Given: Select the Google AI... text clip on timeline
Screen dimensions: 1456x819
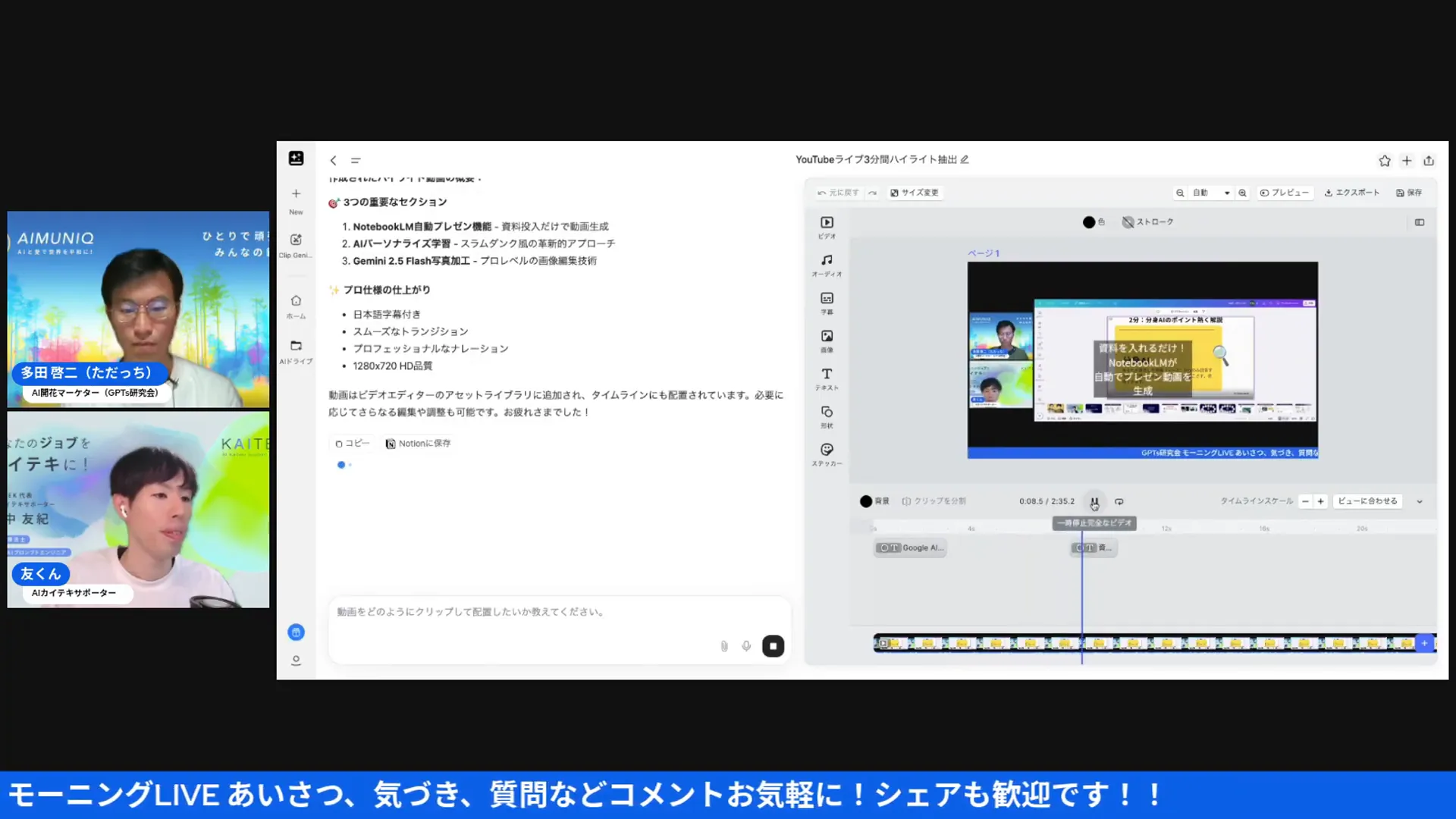Looking at the screenshot, I should coord(910,548).
